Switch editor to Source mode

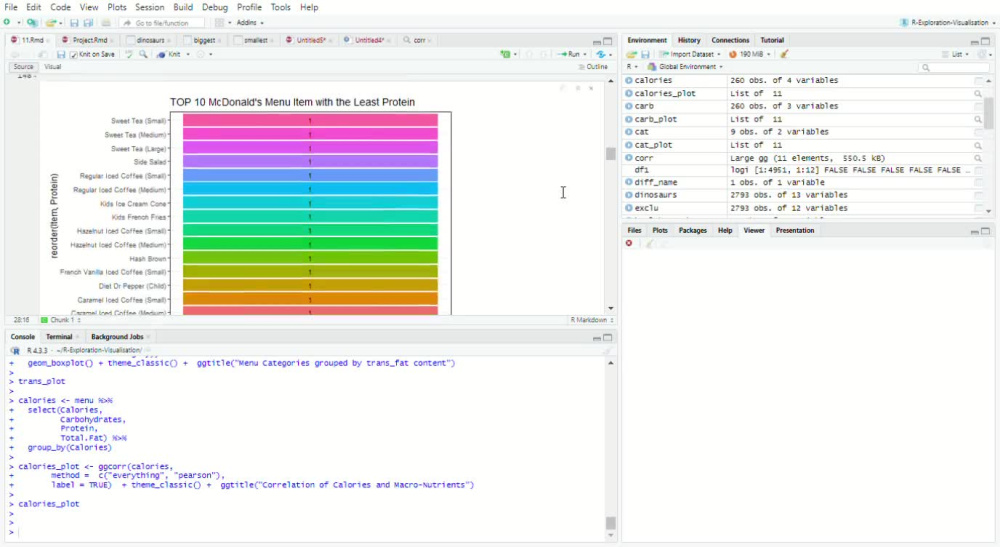[x=23, y=67]
